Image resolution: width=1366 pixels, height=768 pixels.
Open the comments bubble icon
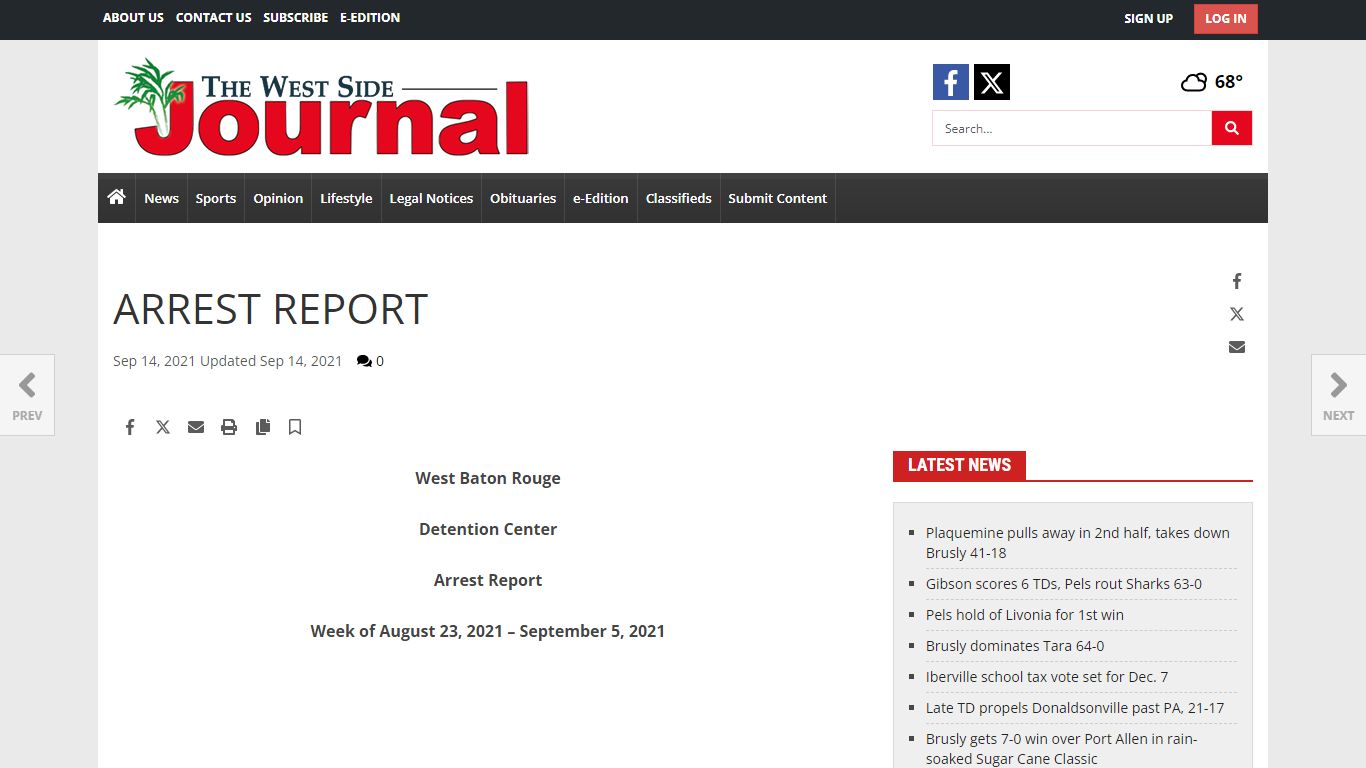pos(364,361)
